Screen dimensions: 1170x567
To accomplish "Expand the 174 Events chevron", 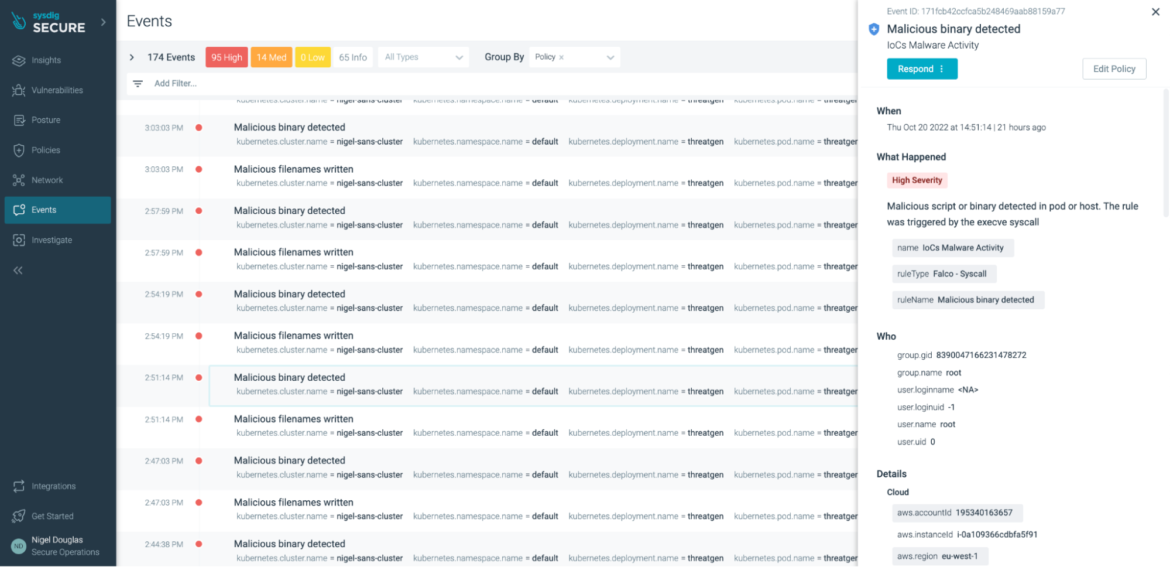I will (132, 57).
